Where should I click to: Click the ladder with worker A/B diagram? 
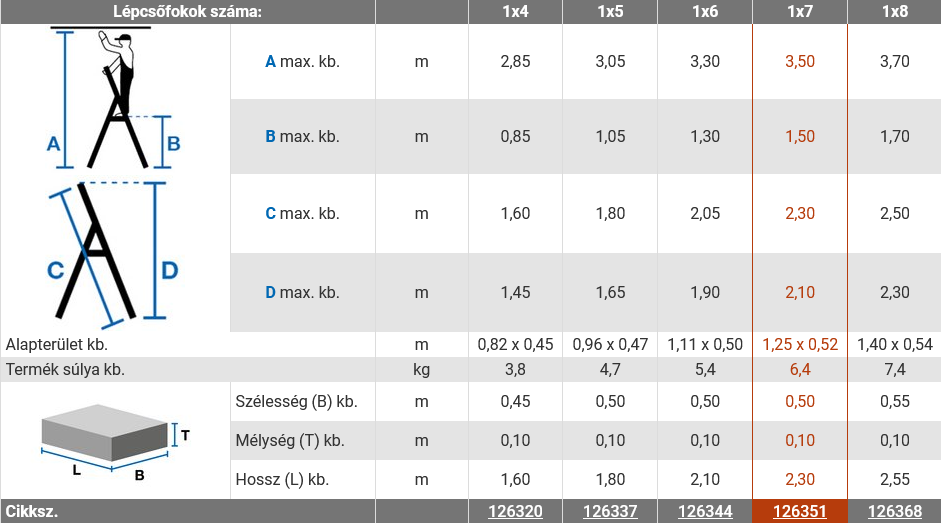pos(114,98)
